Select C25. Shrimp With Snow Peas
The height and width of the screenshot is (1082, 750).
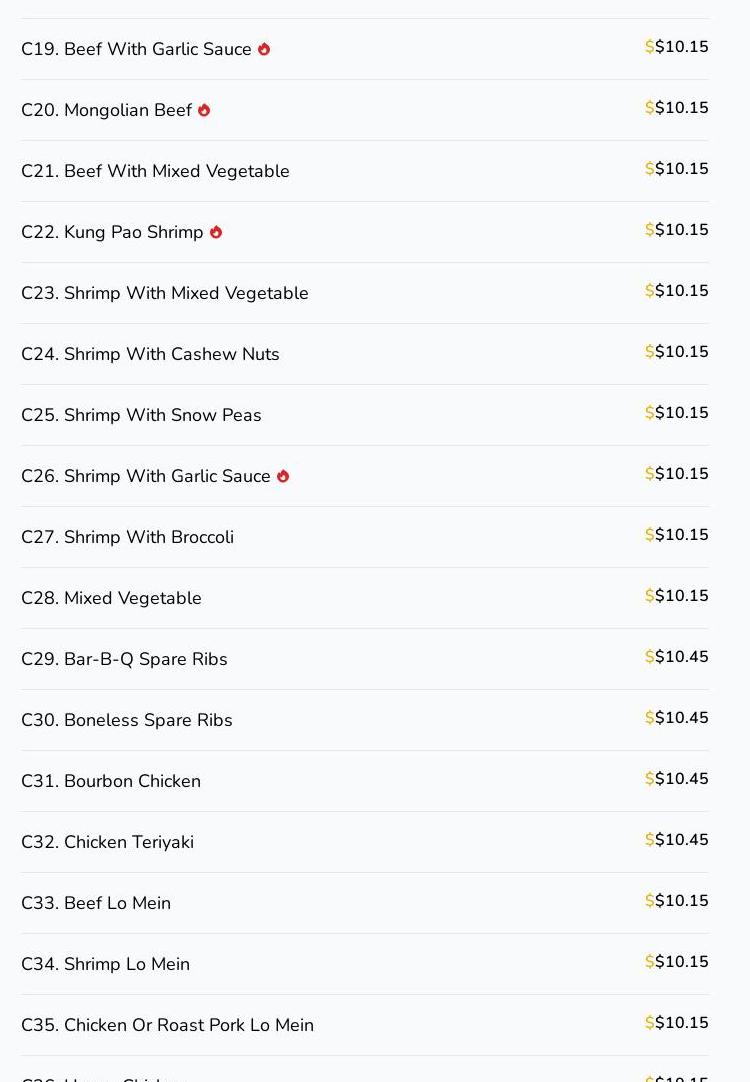point(141,415)
